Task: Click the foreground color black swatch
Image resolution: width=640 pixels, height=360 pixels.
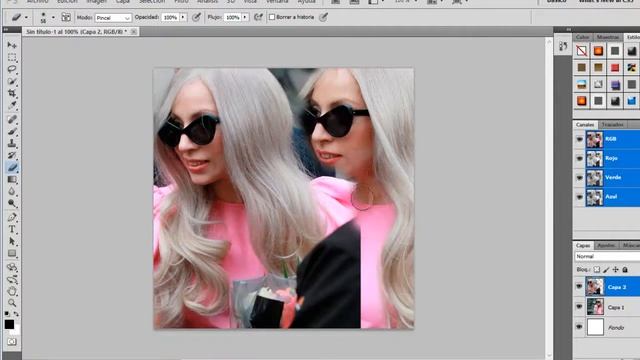Action: [x=9, y=324]
